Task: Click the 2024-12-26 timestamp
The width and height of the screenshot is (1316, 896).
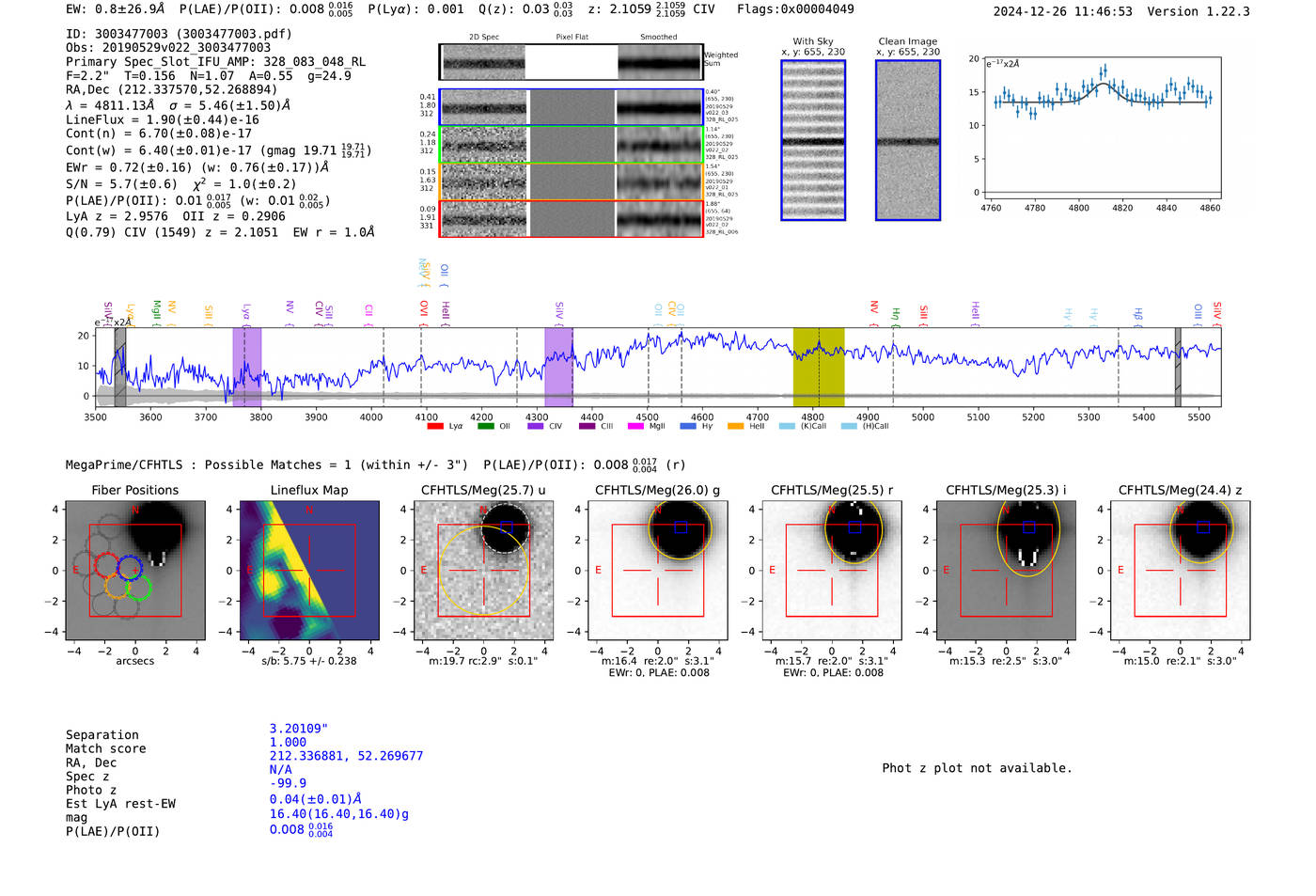Action: (1063, 11)
